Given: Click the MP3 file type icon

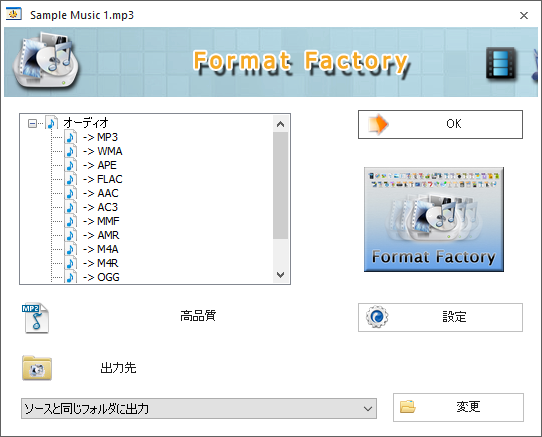Looking at the screenshot, I should [35, 318].
